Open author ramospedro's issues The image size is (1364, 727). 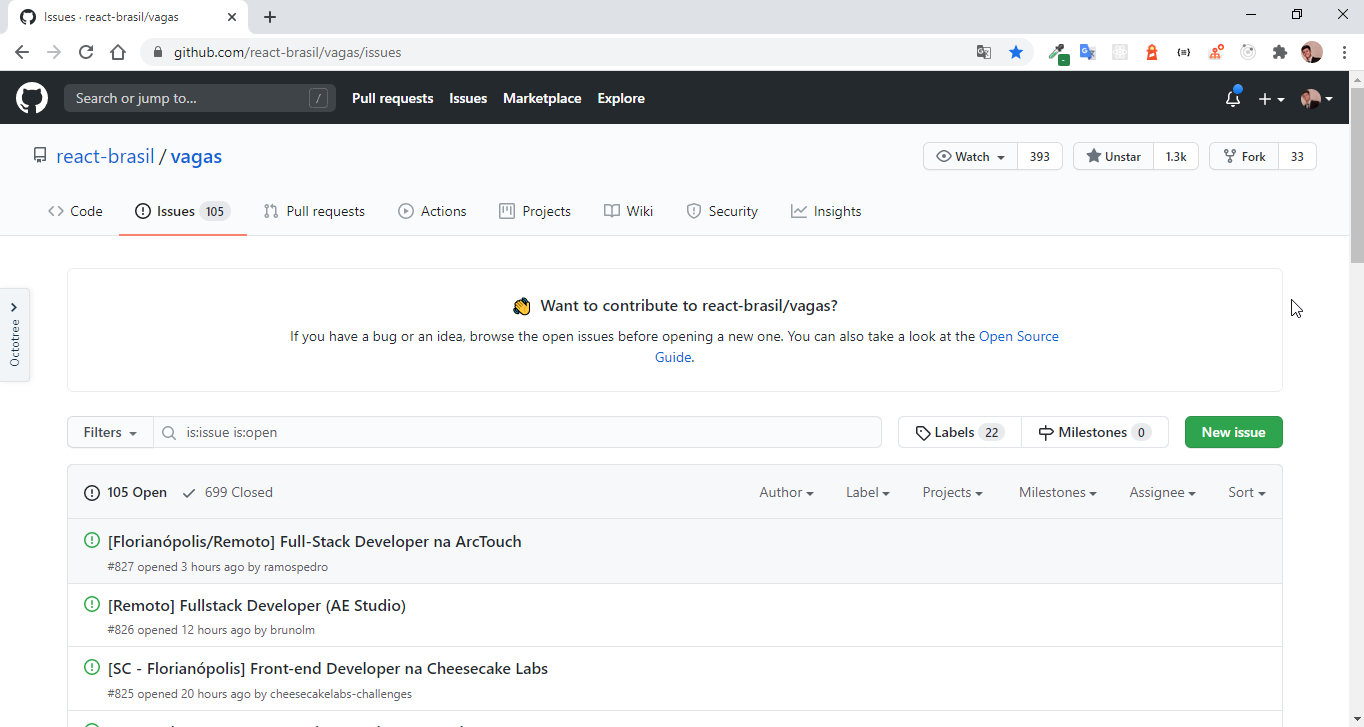coord(296,567)
